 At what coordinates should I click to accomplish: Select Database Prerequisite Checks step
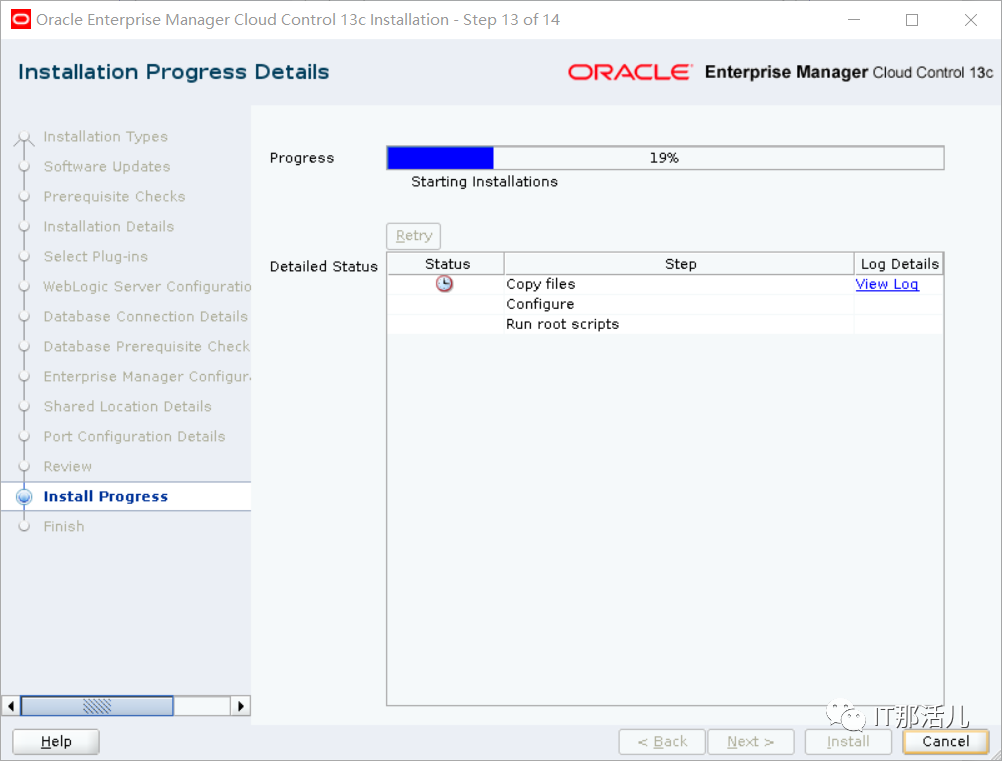click(x=147, y=347)
